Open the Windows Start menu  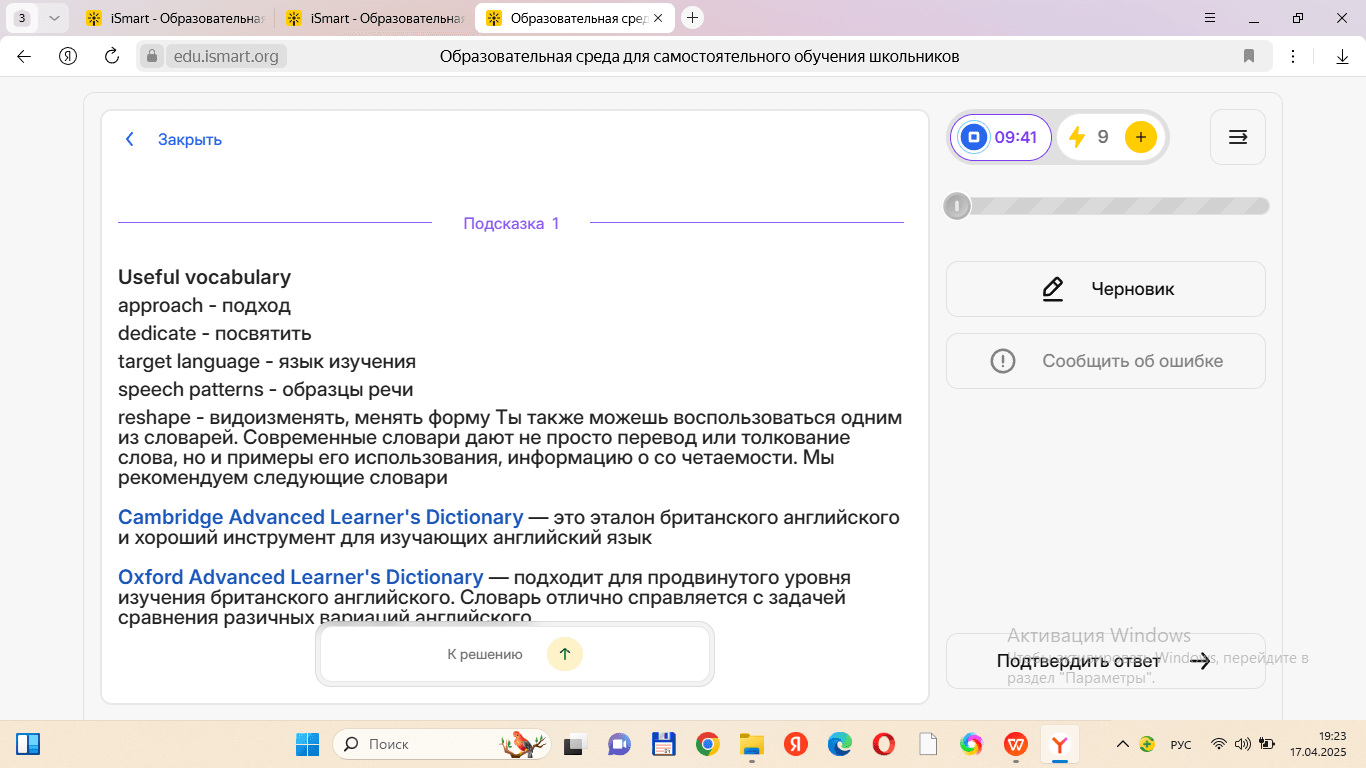307,744
